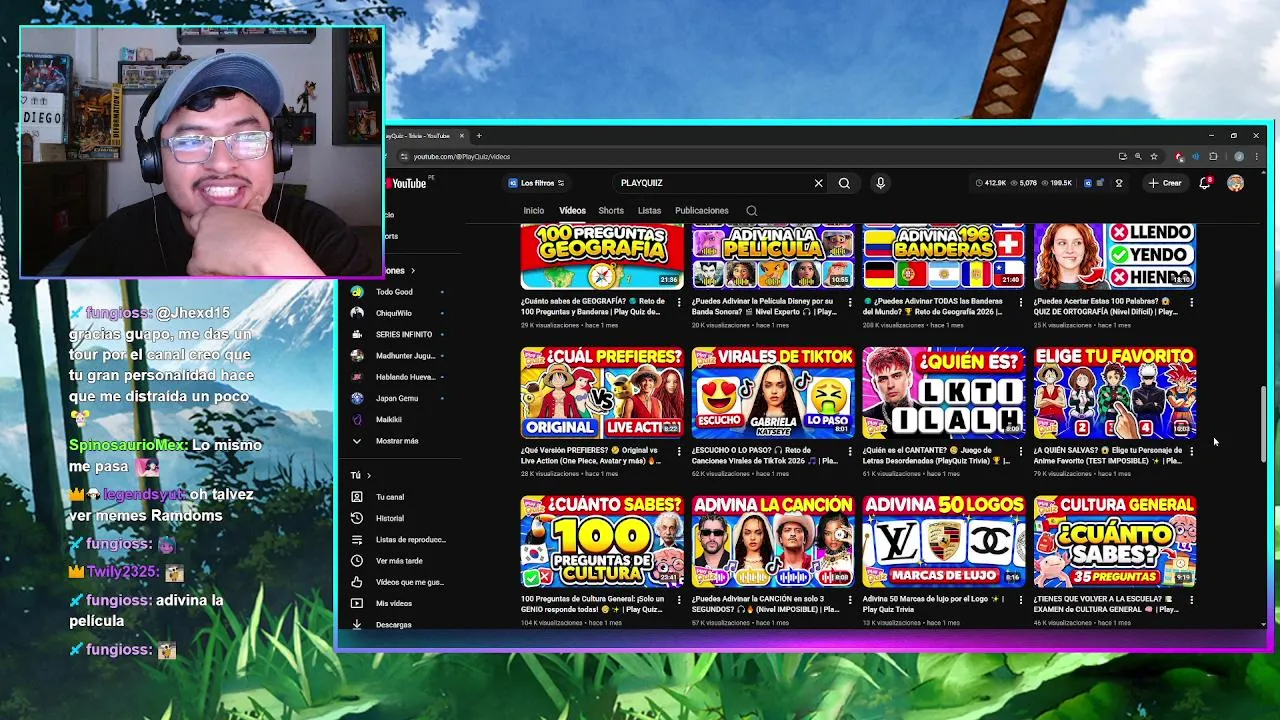Screen dimensions: 1280x720
Task: Expand Suscripciones section chevron
Action: click(412, 271)
